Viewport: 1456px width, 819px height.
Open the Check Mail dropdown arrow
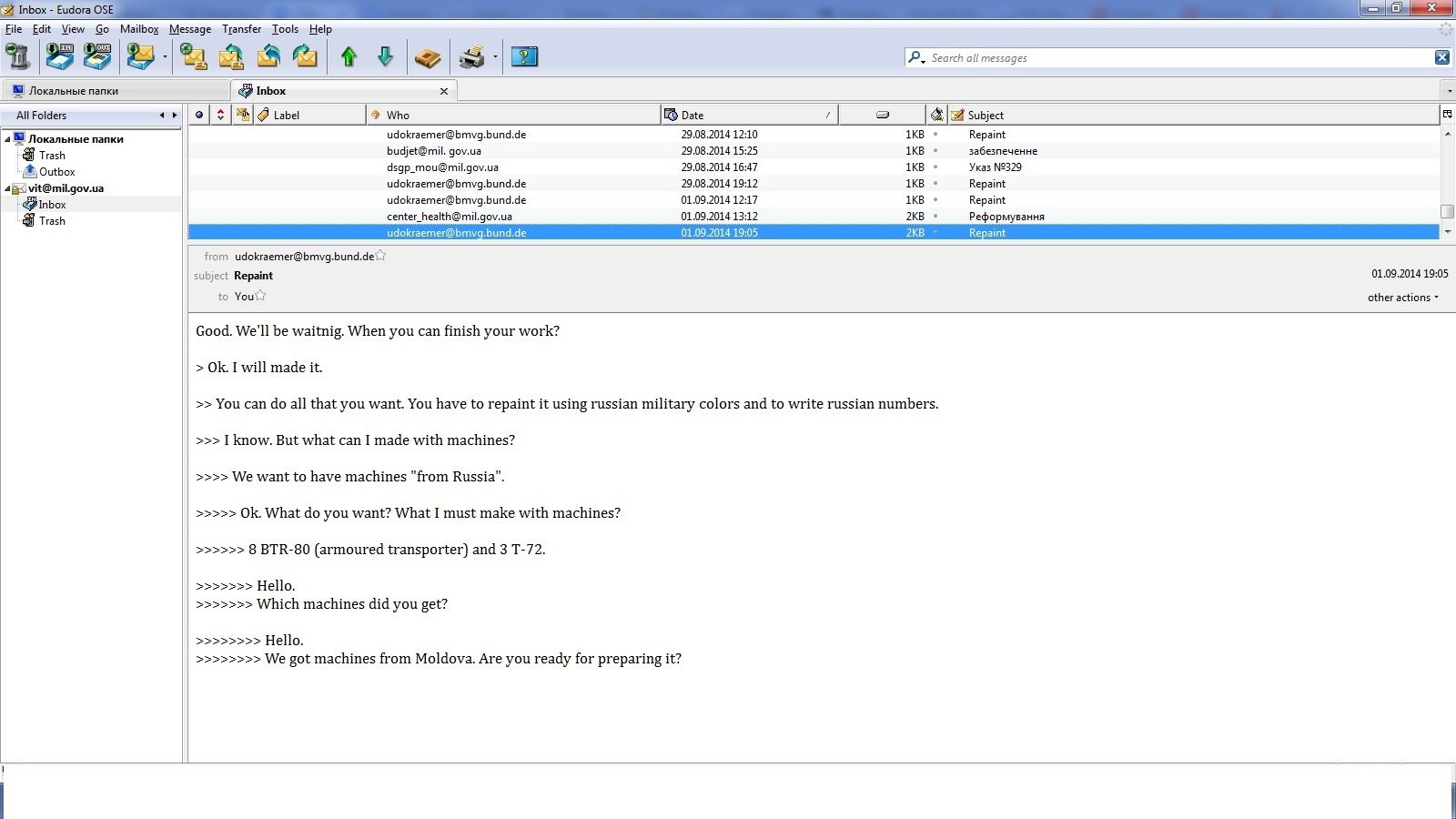pos(165,57)
